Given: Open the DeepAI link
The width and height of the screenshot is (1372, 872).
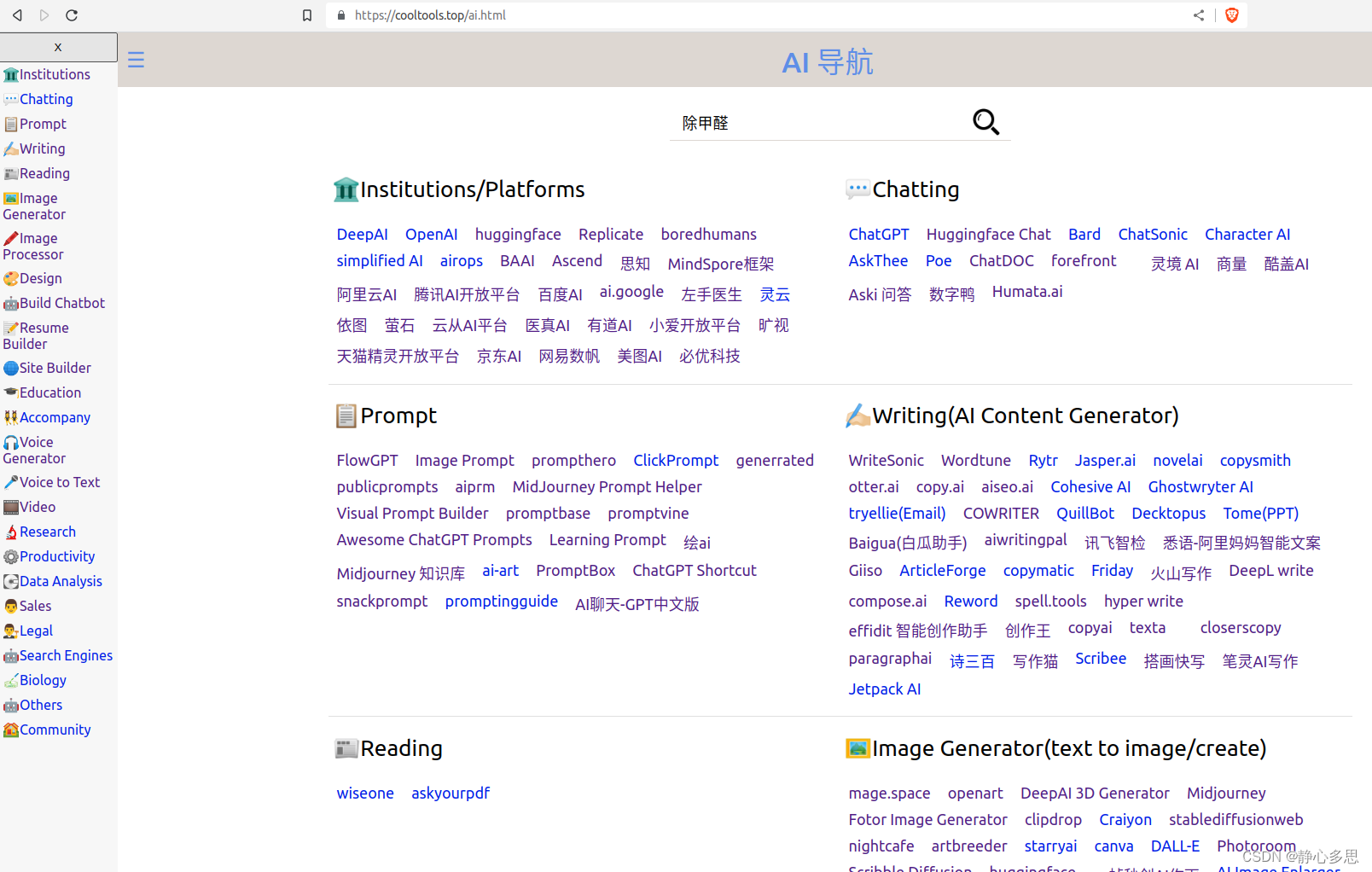Looking at the screenshot, I should (x=362, y=234).
